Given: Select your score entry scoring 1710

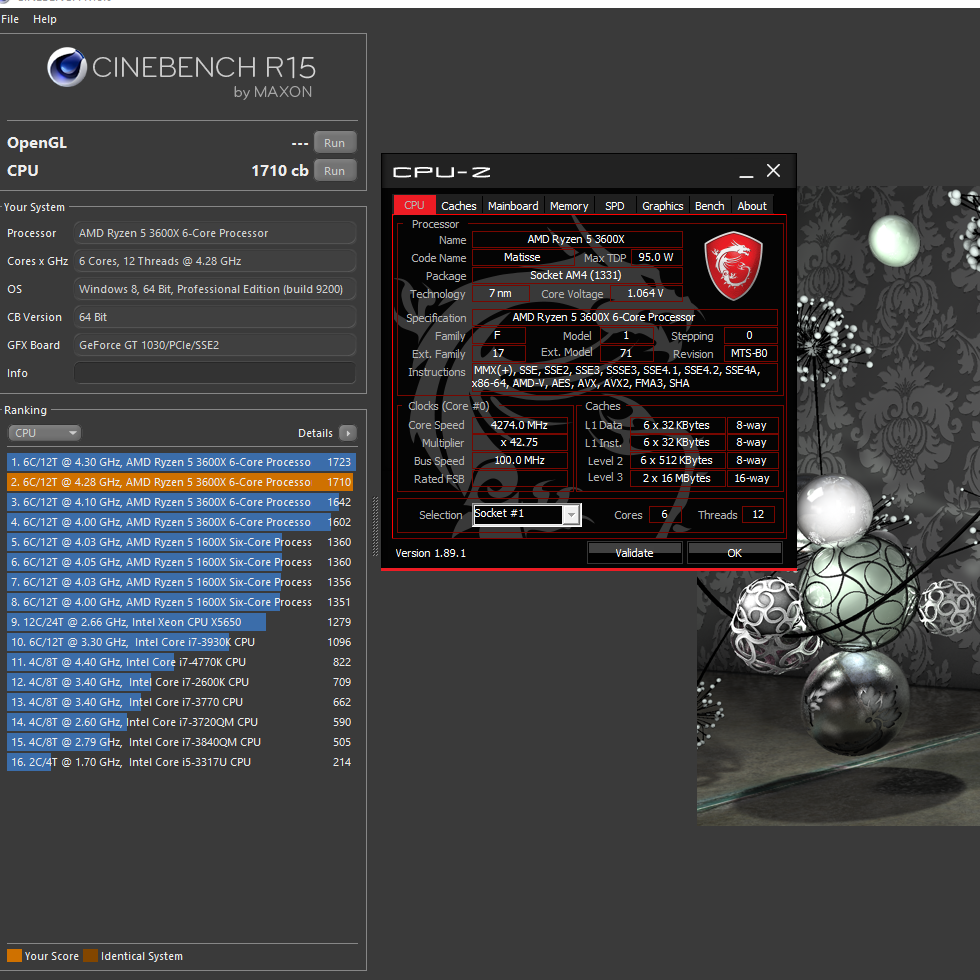Looking at the screenshot, I should [181, 482].
